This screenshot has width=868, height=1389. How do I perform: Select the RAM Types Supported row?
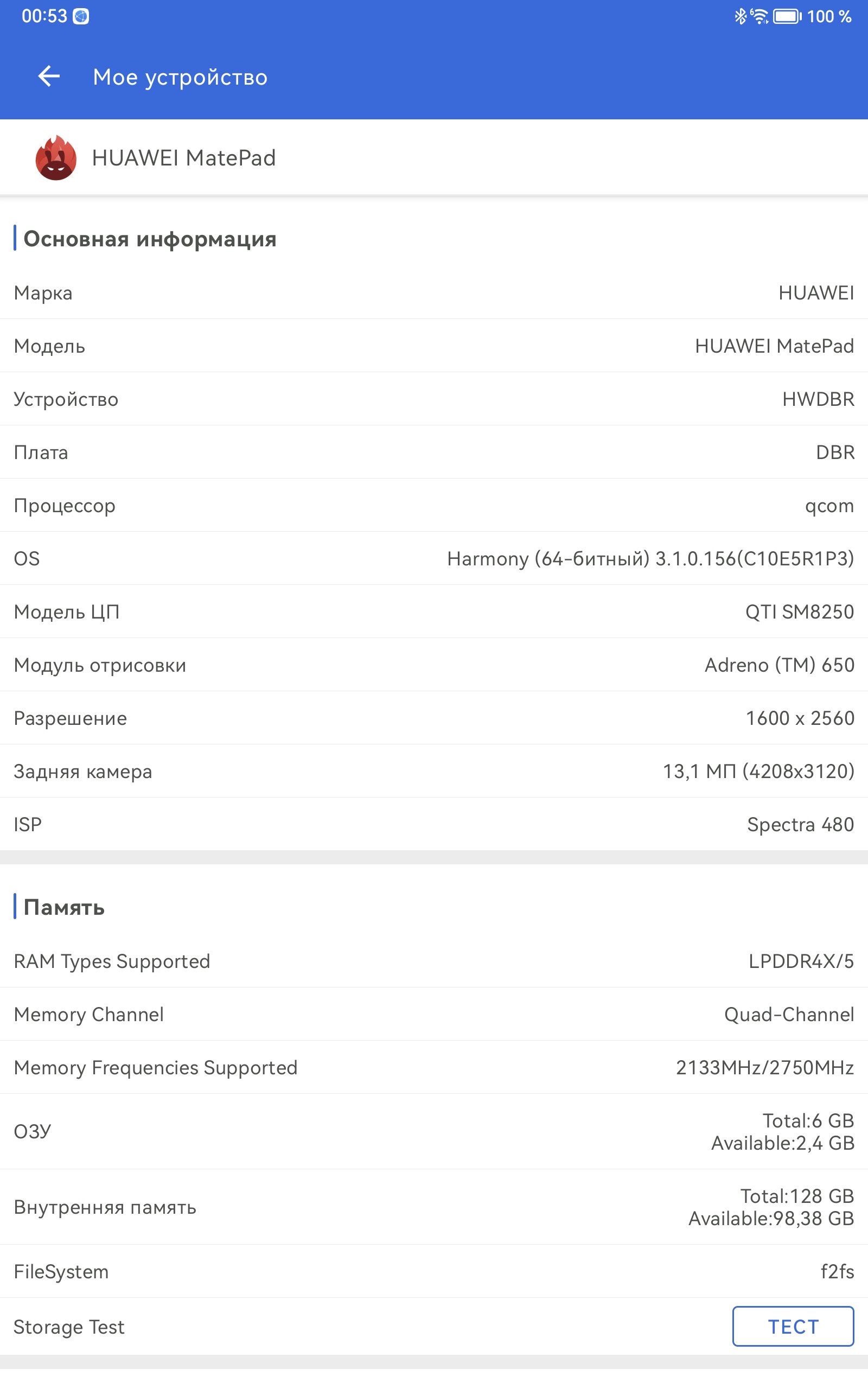[434, 961]
